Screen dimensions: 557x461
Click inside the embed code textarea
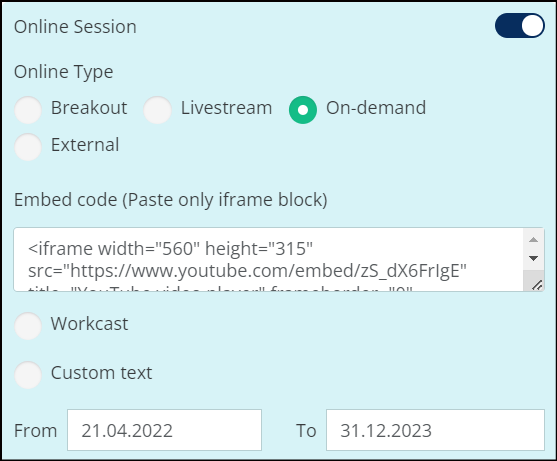pos(268,259)
